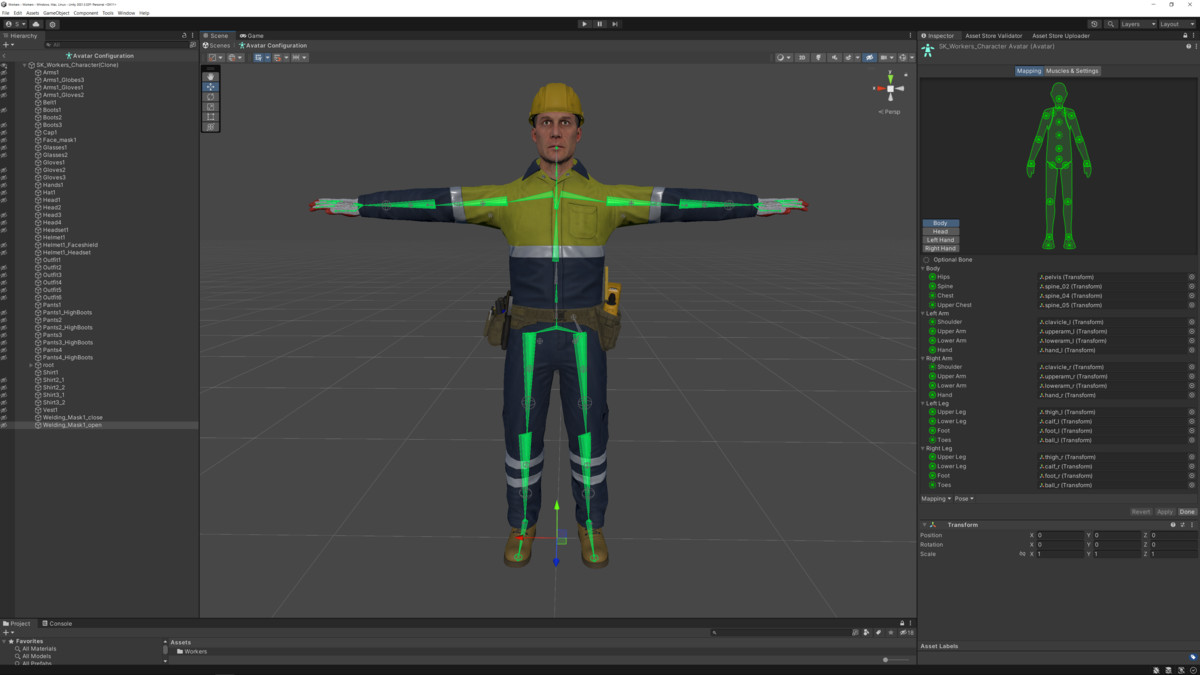Select the Move tool in the Scene toolbar
Viewport: 1200px width, 675px height.
tap(211, 87)
